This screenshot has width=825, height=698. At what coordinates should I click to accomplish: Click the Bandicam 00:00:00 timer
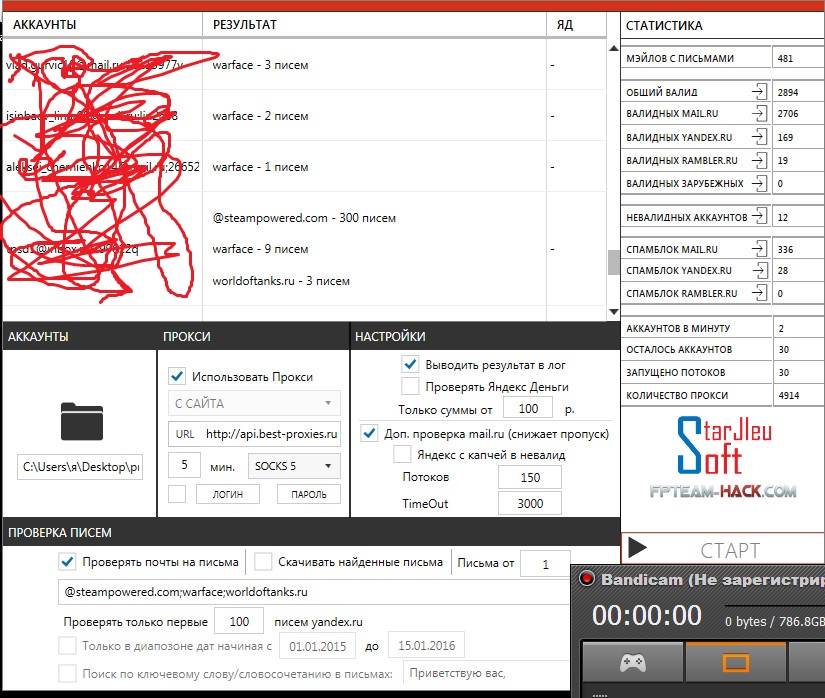pos(647,615)
